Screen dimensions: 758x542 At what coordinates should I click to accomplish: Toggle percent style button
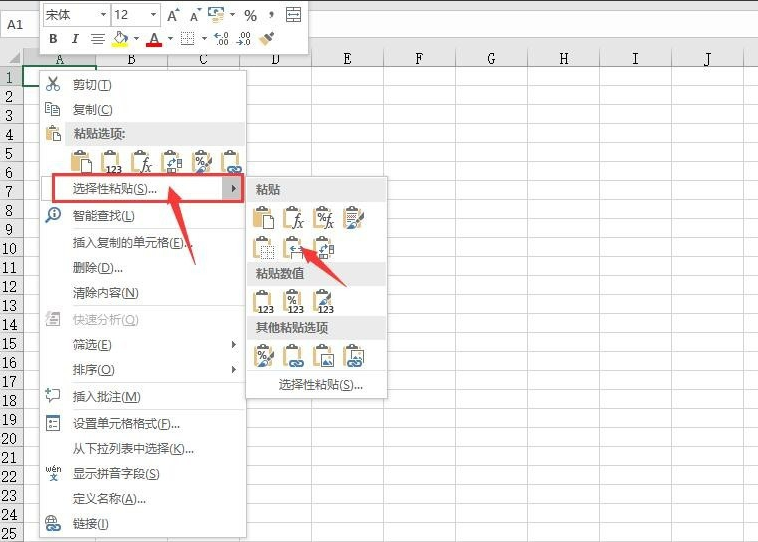(250, 15)
